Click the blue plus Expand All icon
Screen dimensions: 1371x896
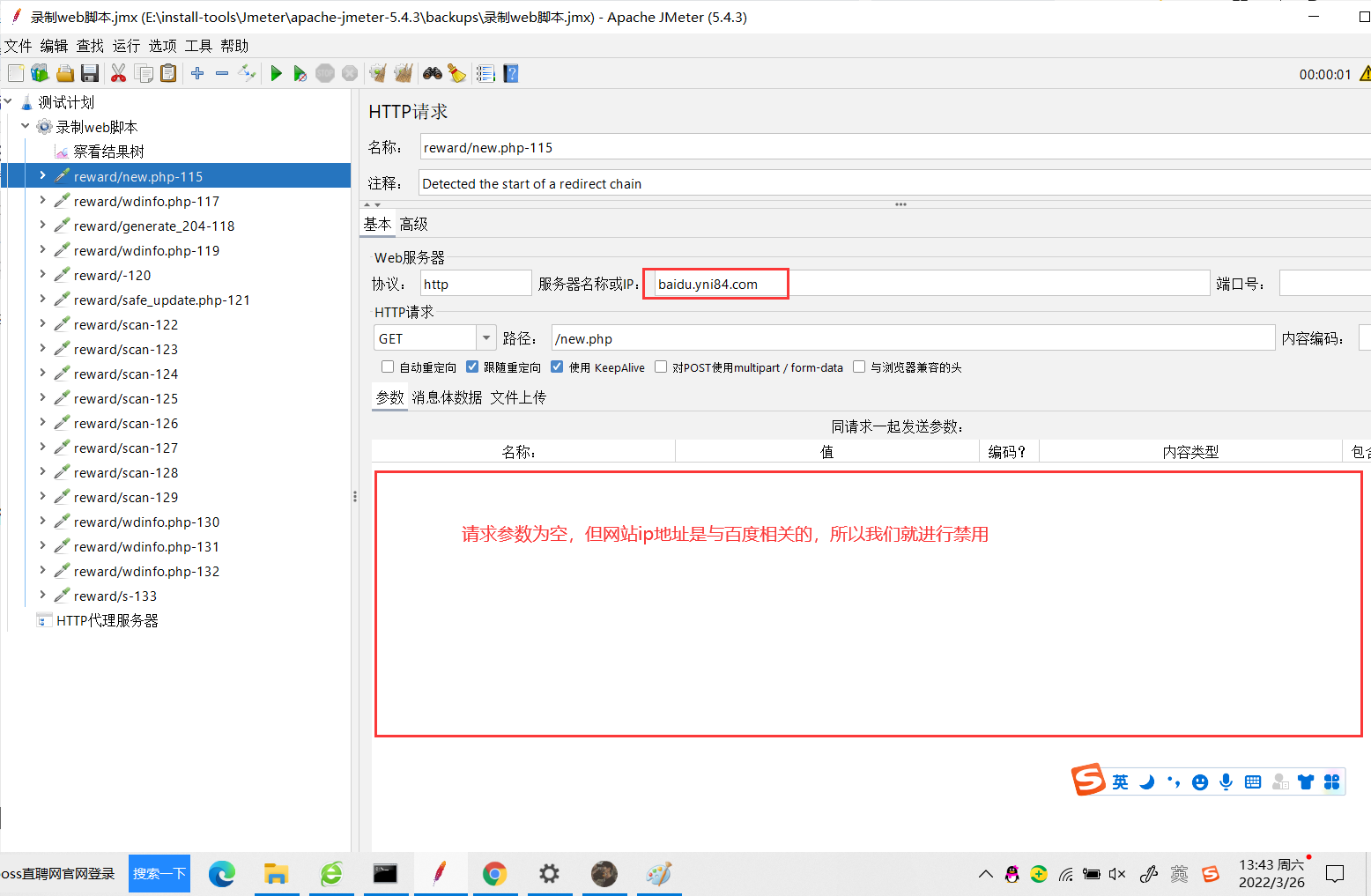[x=197, y=73]
